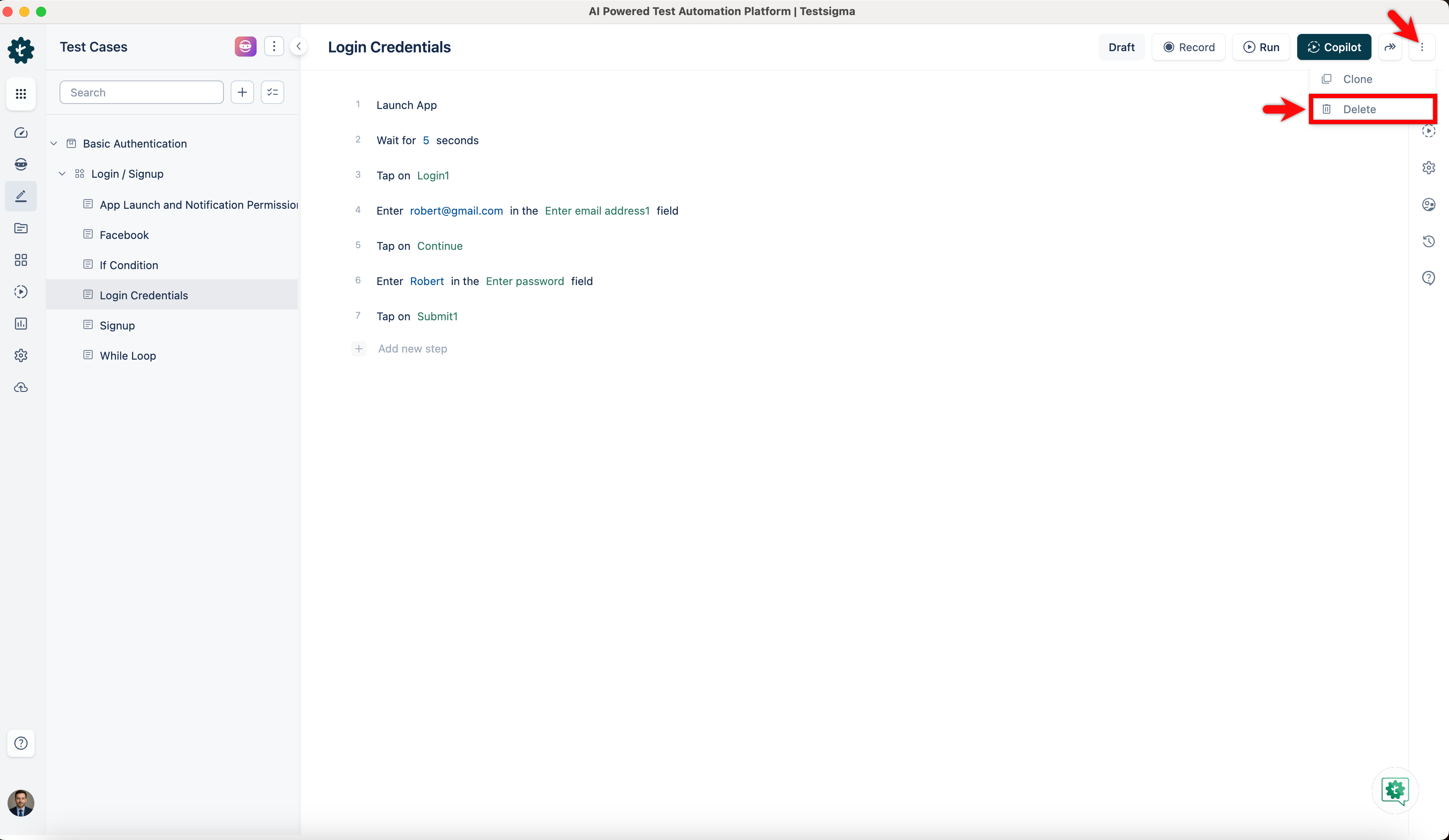The height and width of the screenshot is (840, 1449).
Task: Open the dashboard gauge icon
Action: (x=21, y=133)
